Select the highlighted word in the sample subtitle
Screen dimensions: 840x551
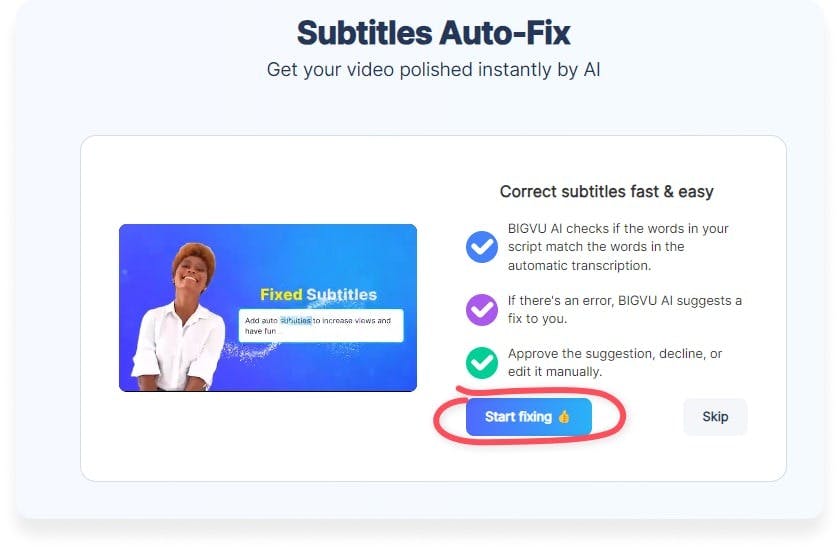[295, 320]
